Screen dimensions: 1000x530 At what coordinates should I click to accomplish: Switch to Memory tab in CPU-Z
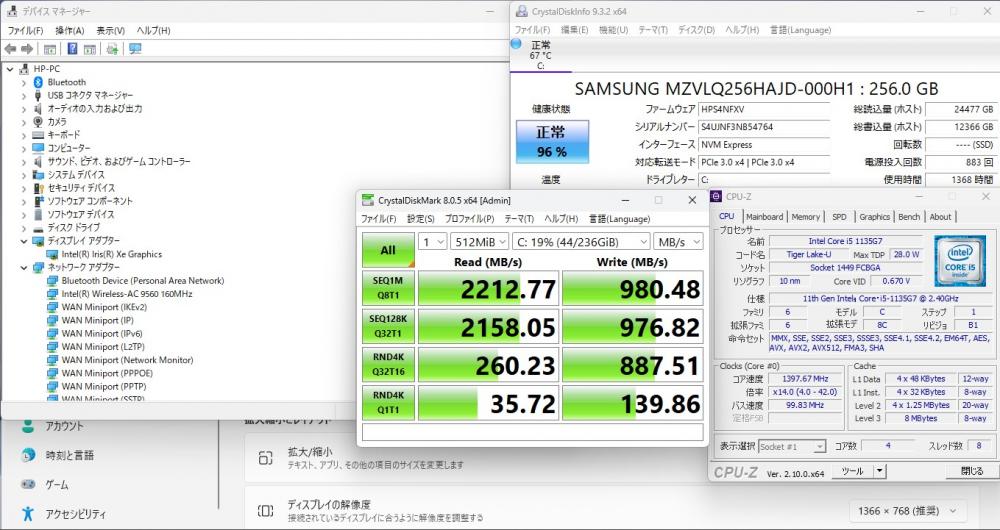tap(805, 217)
